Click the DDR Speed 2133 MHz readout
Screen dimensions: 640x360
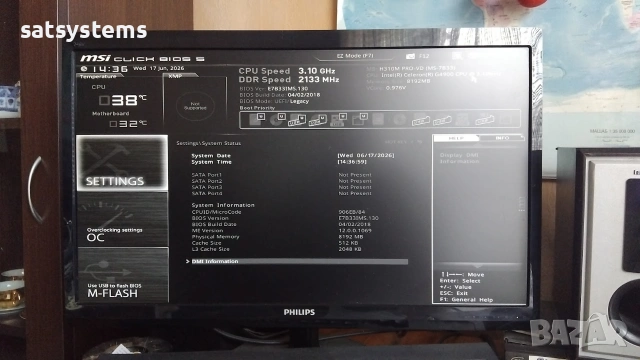(x=289, y=80)
